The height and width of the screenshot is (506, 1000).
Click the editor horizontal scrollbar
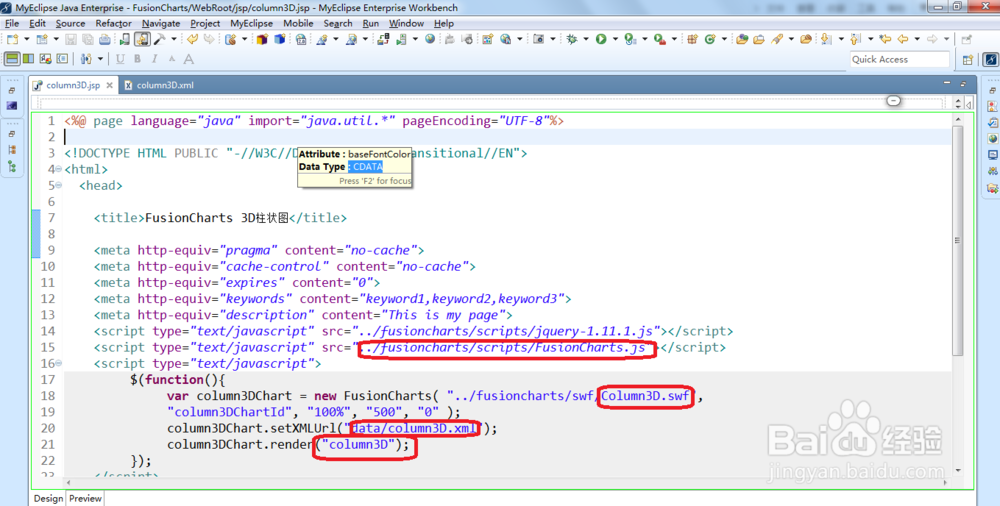tap(504, 482)
